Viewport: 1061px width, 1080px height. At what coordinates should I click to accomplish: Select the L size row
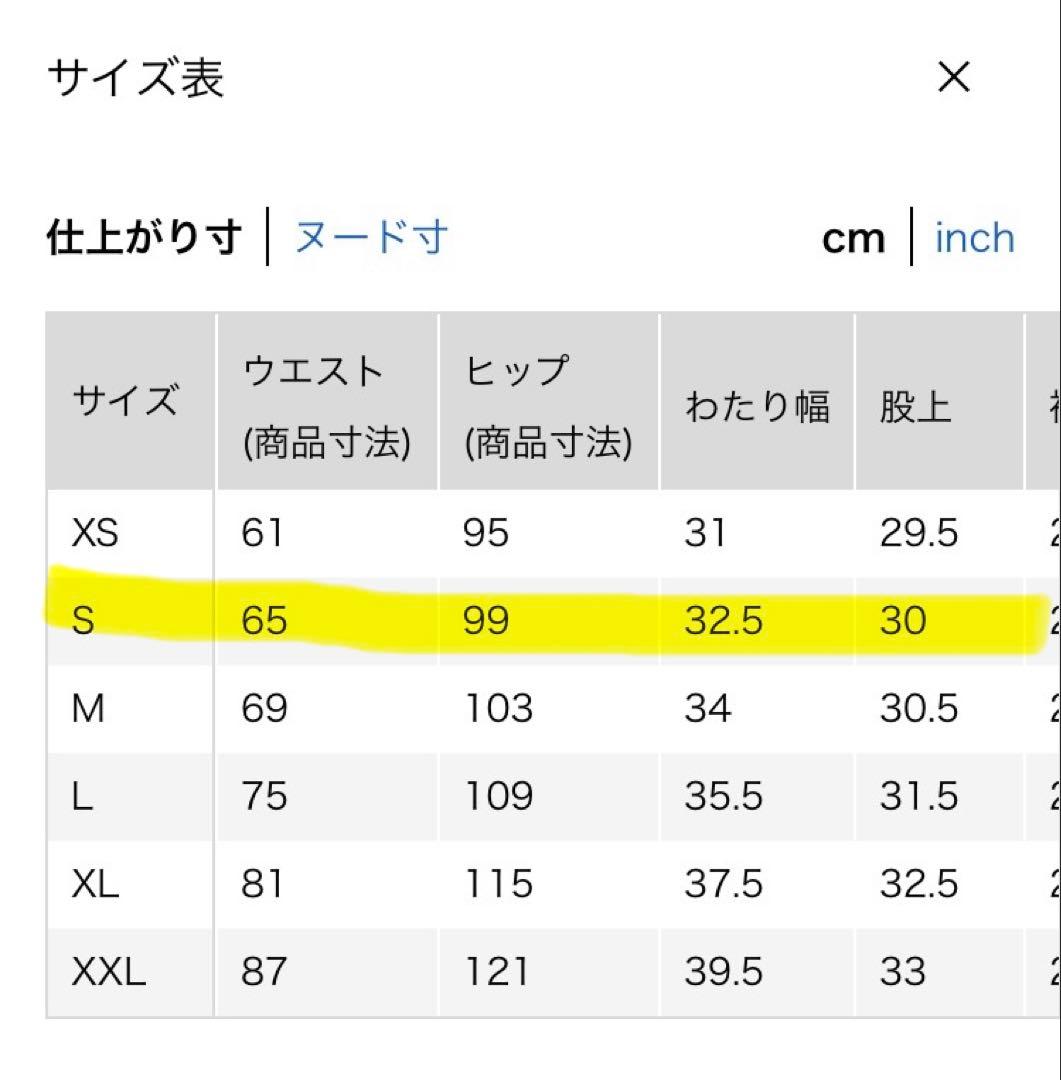click(553, 796)
